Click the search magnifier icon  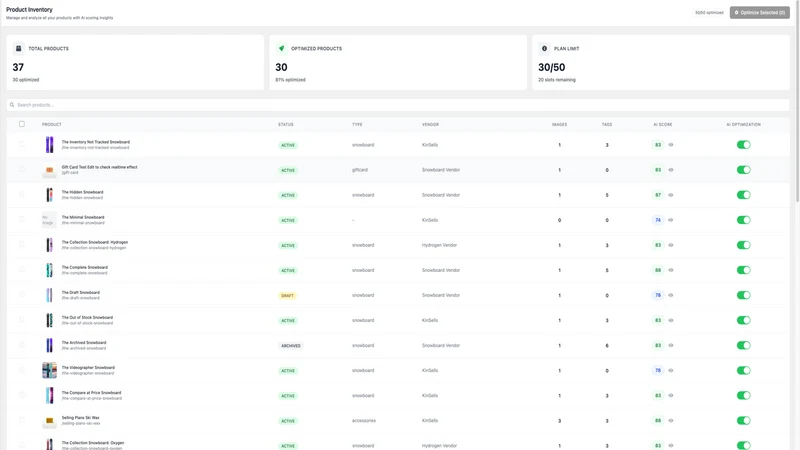12,105
